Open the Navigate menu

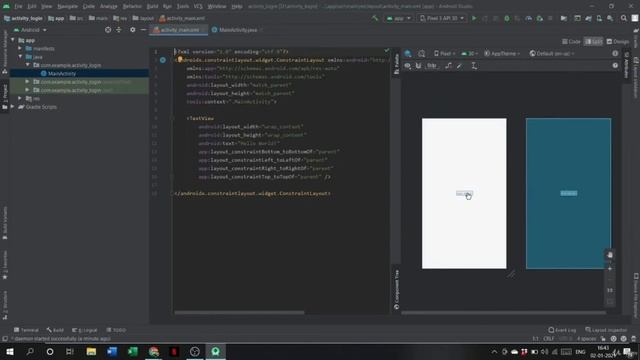[x=67, y=7]
